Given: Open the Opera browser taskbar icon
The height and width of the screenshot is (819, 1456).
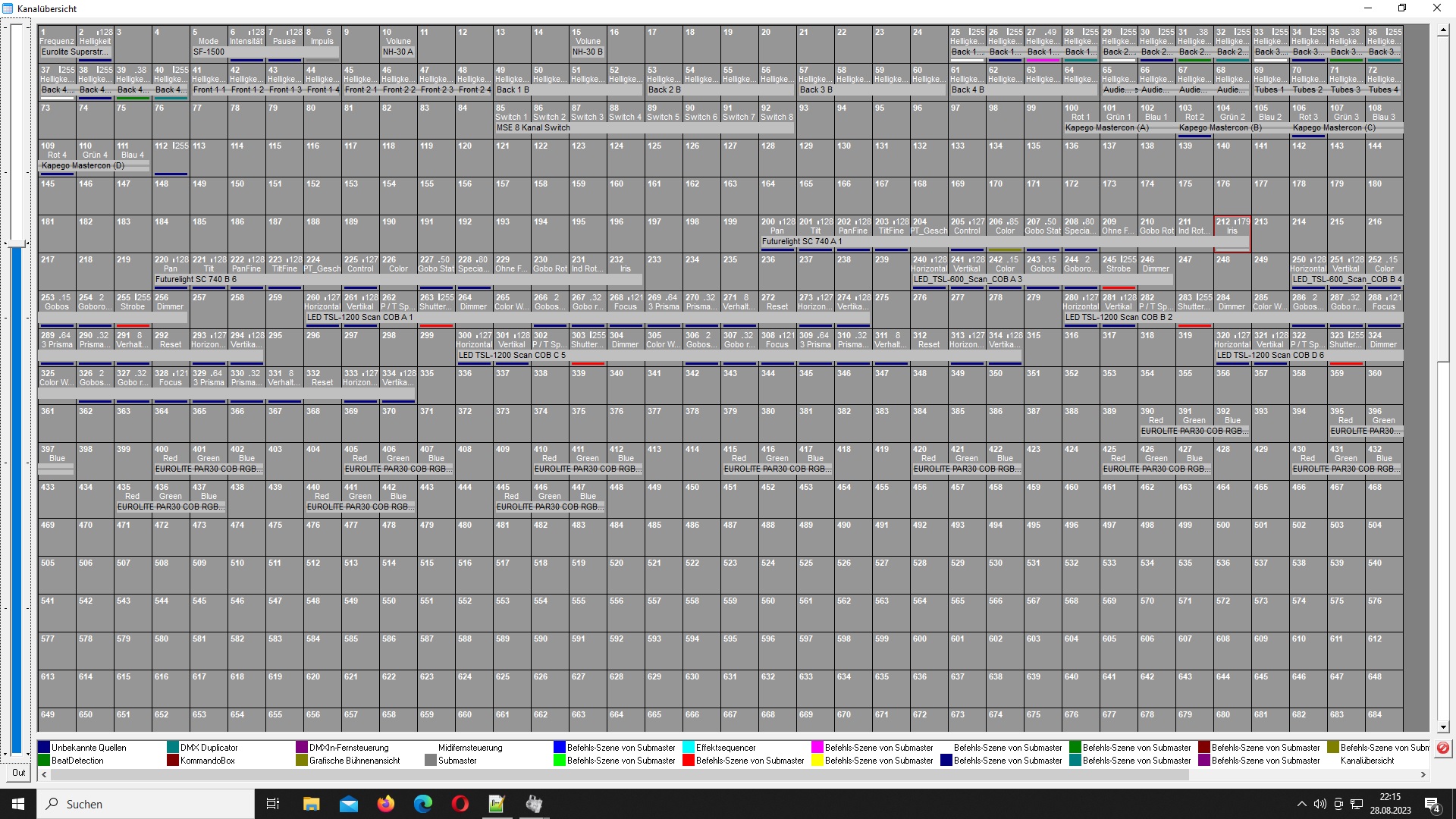Looking at the screenshot, I should (x=460, y=804).
